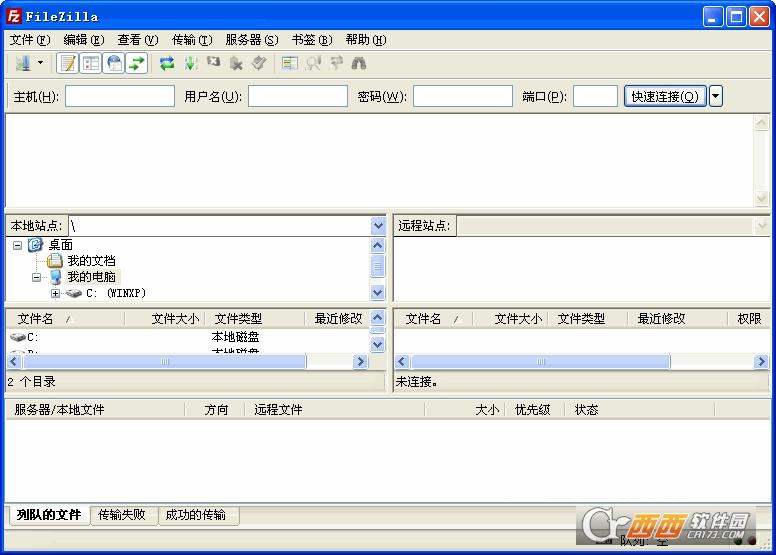Viewport: 776px width, 555px height.
Task: Click the 端口(P) port field
Action: tap(595, 96)
